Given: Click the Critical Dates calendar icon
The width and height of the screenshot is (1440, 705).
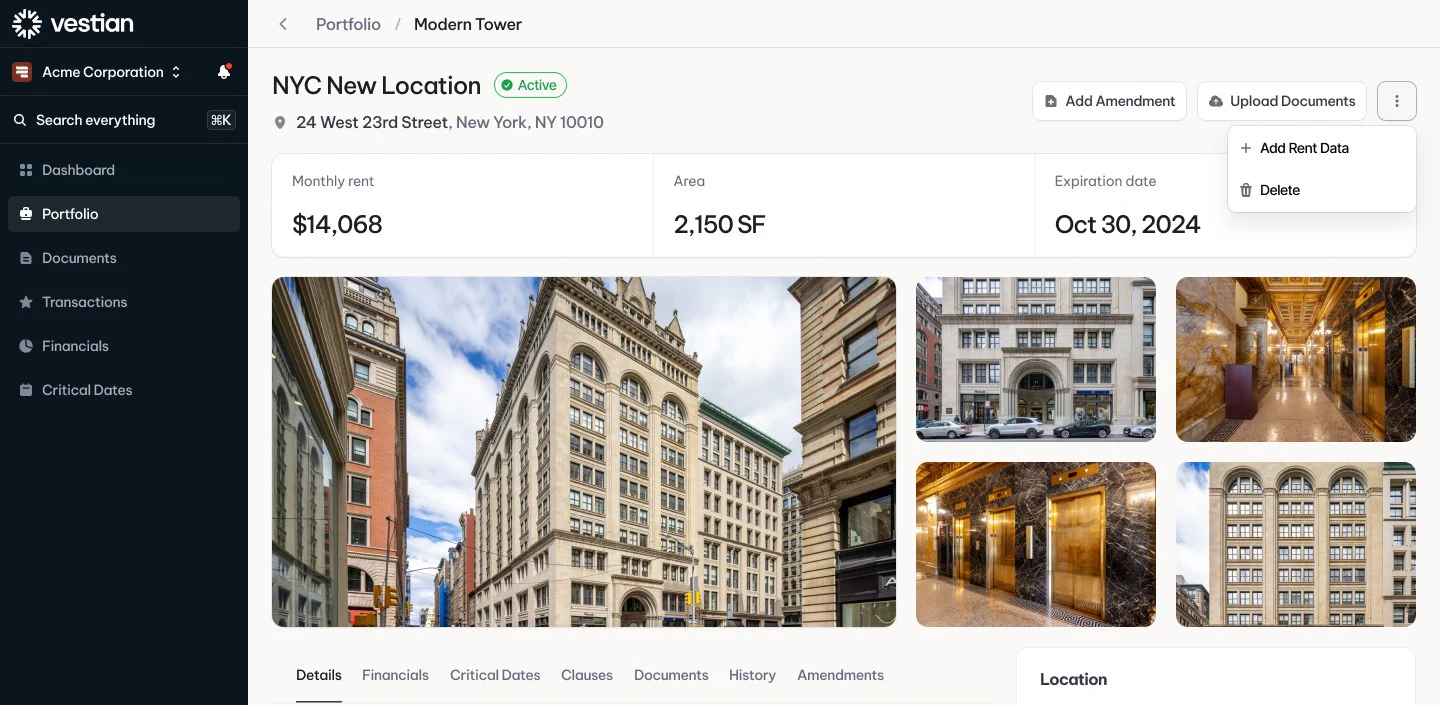Looking at the screenshot, I should click(26, 390).
